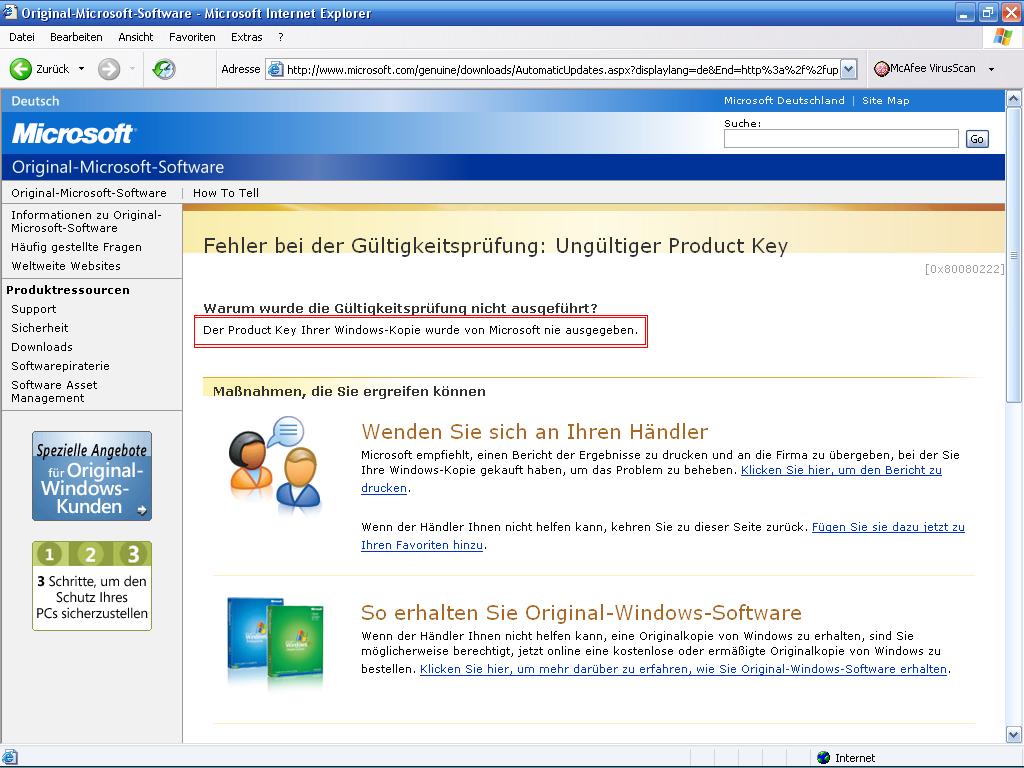Open the Zurück history dropdown arrow

(82, 69)
